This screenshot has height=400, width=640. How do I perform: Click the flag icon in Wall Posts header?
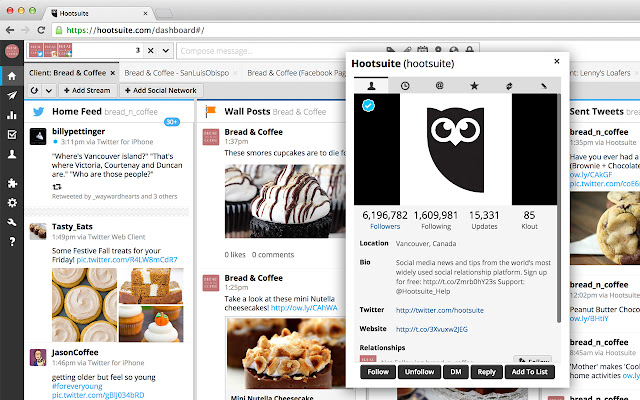[x=211, y=111]
